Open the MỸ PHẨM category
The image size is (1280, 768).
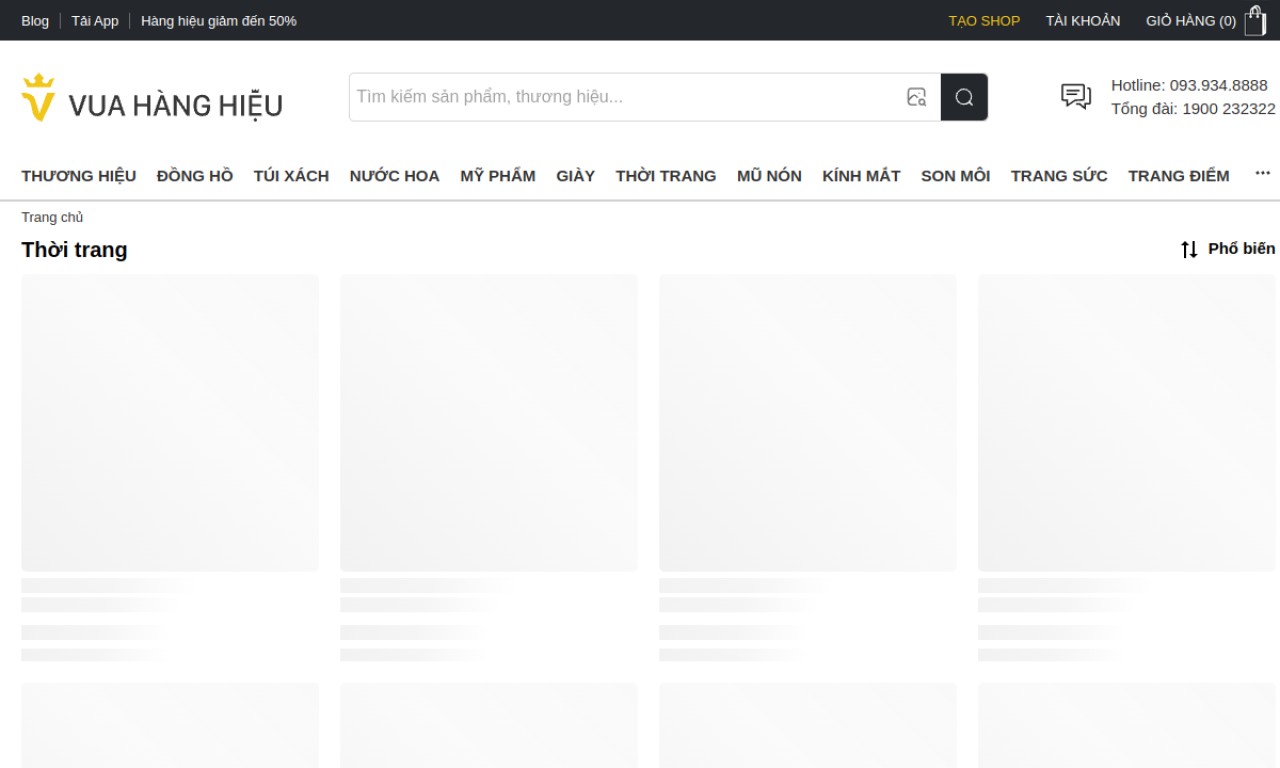coord(498,176)
